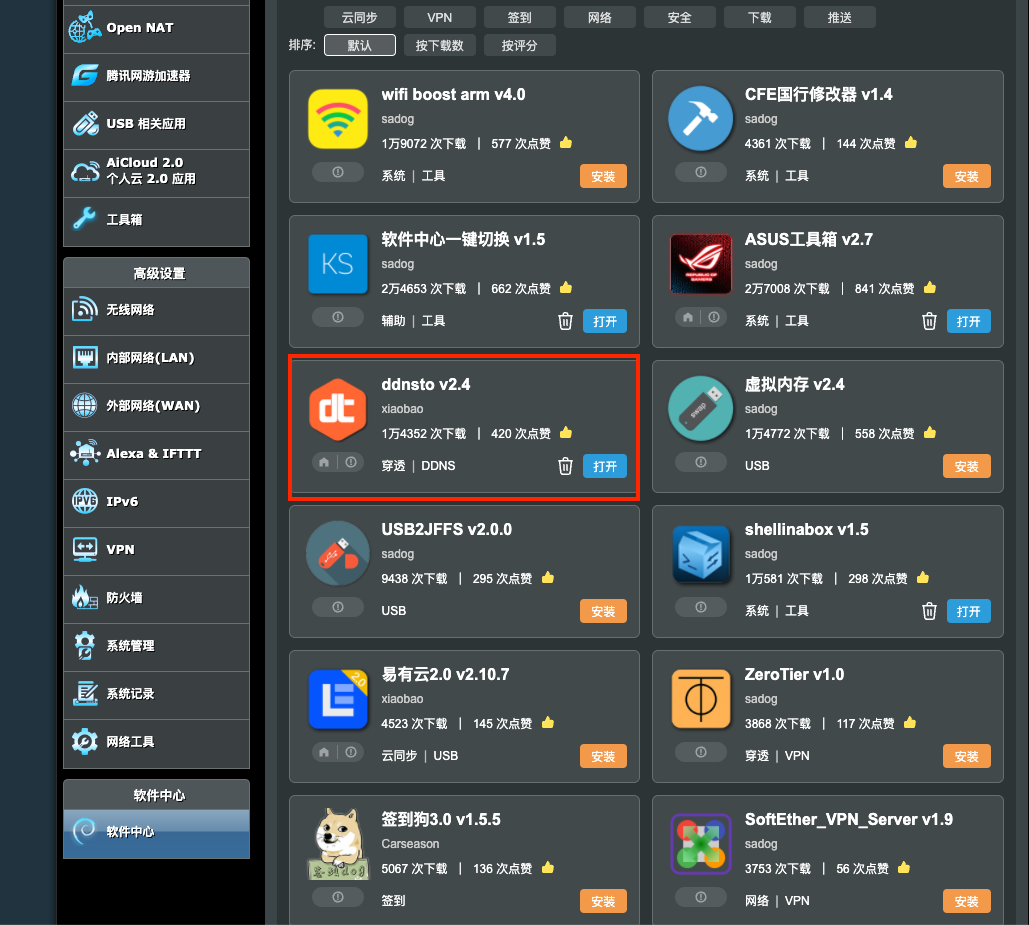Click the ASUS工具箱 ROG icon
This screenshot has height=925, width=1029.
pyautogui.click(x=701, y=264)
